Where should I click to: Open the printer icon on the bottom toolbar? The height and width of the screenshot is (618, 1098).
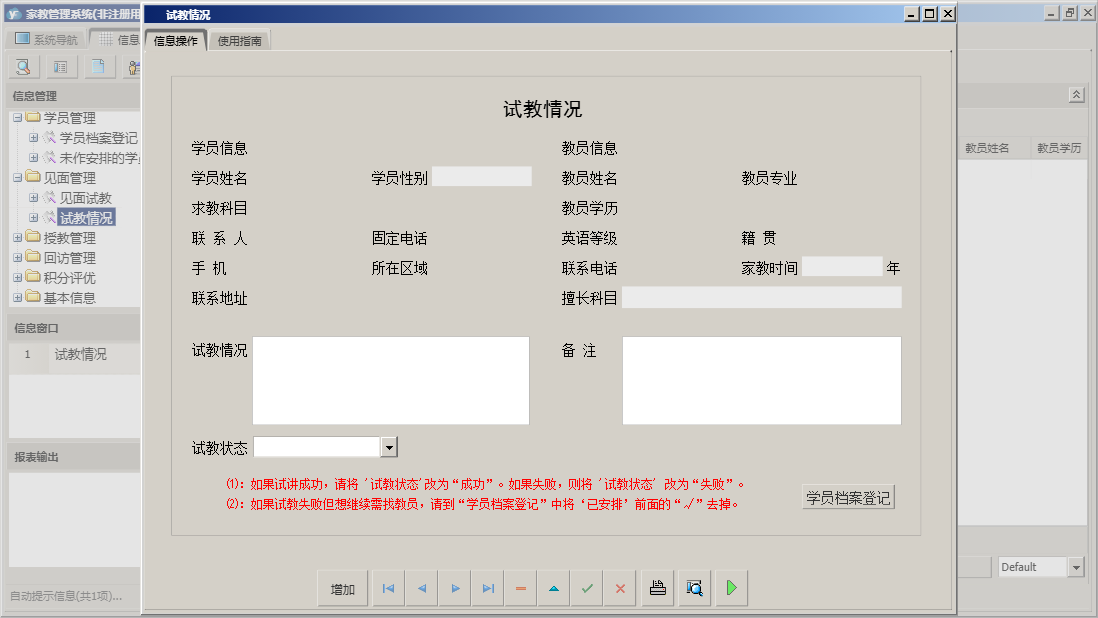657,588
